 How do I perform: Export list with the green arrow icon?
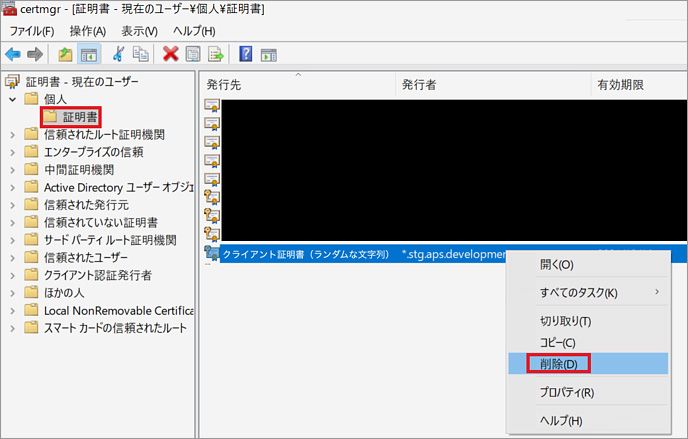click(x=216, y=54)
